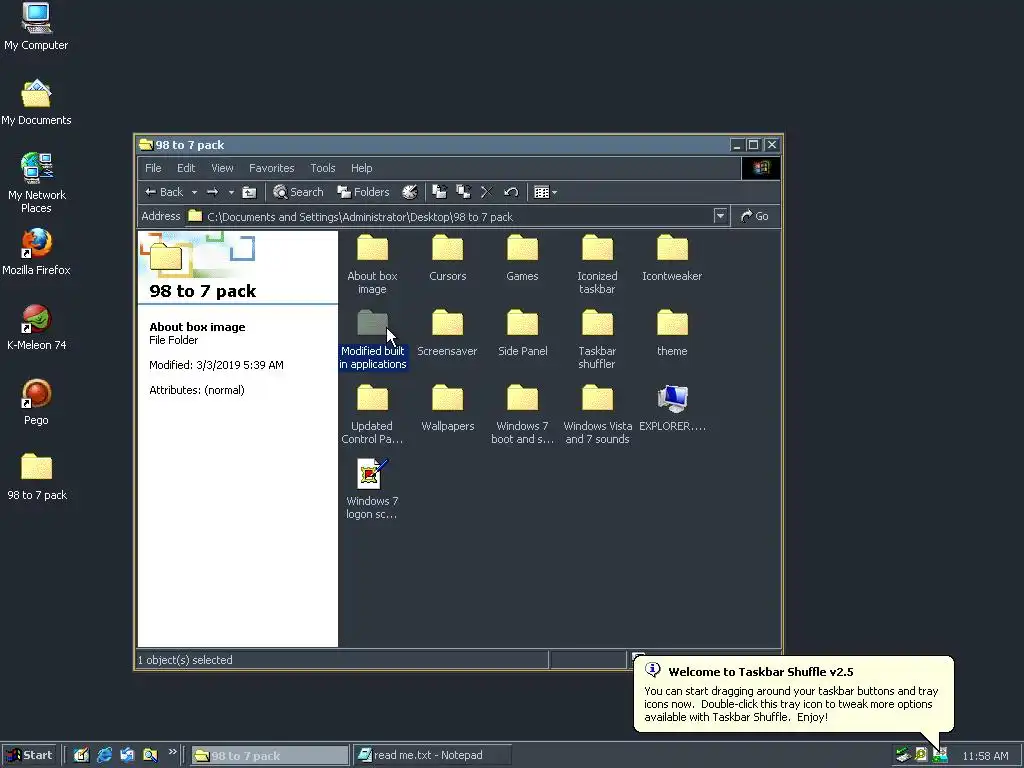Image resolution: width=1024 pixels, height=768 pixels.
Task: Select the Screensaver folder
Action: pyautogui.click(x=447, y=333)
